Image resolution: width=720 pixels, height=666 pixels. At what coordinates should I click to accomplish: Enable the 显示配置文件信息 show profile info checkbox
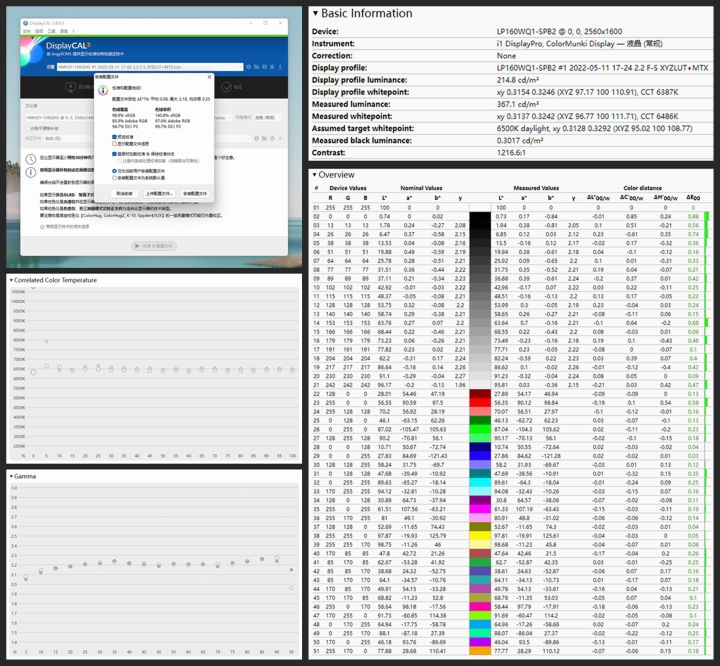tap(114, 144)
